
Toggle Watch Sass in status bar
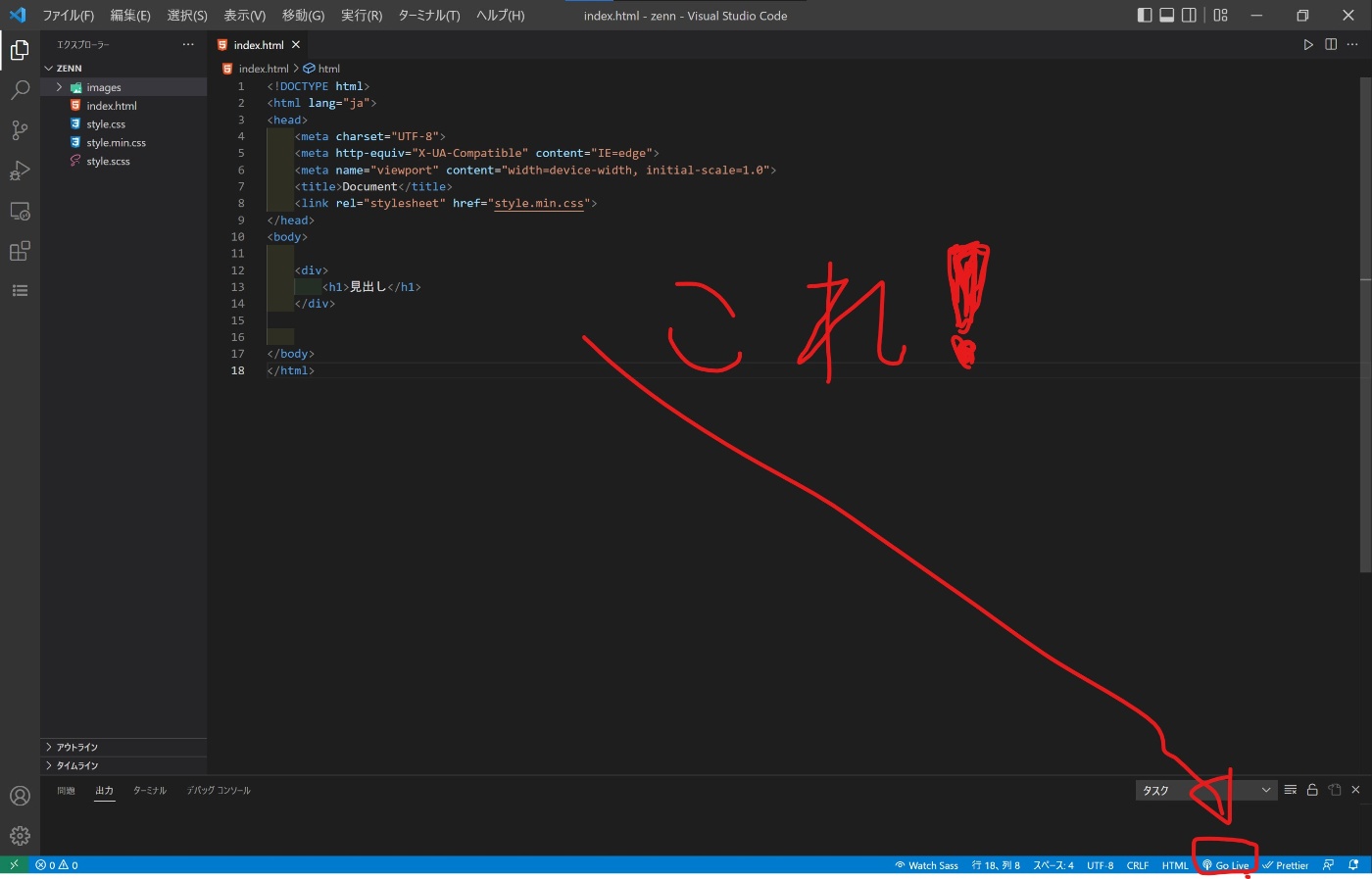coord(926,865)
